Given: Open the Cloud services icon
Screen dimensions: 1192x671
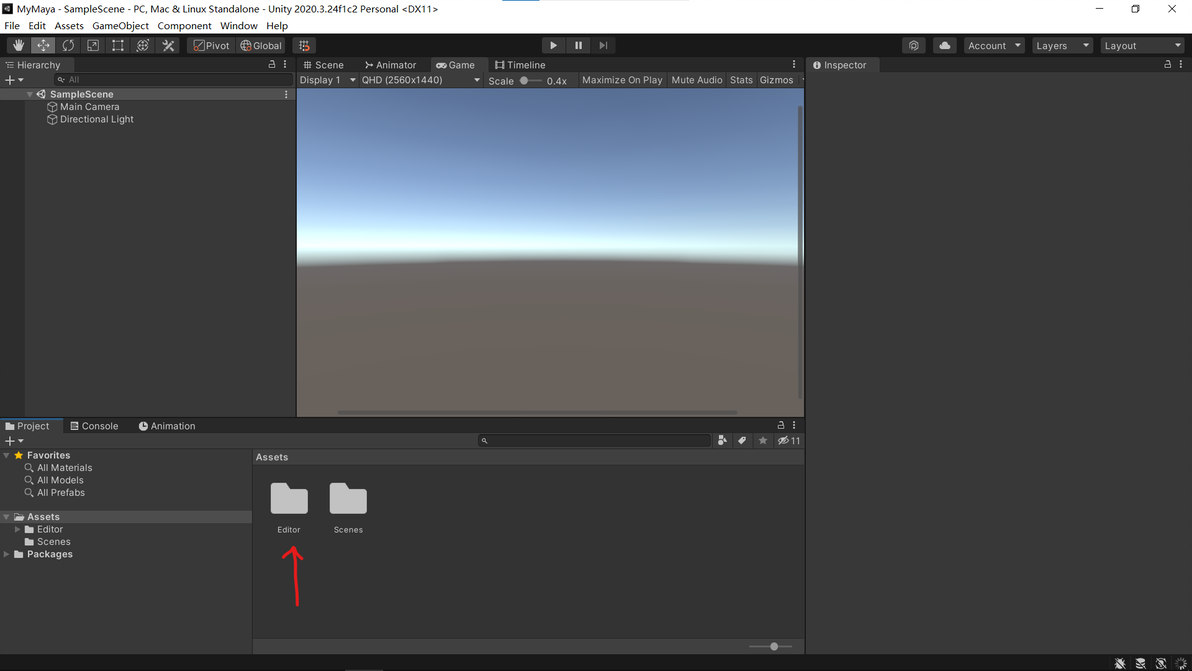Looking at the screenshot, I should coord(944,46).
